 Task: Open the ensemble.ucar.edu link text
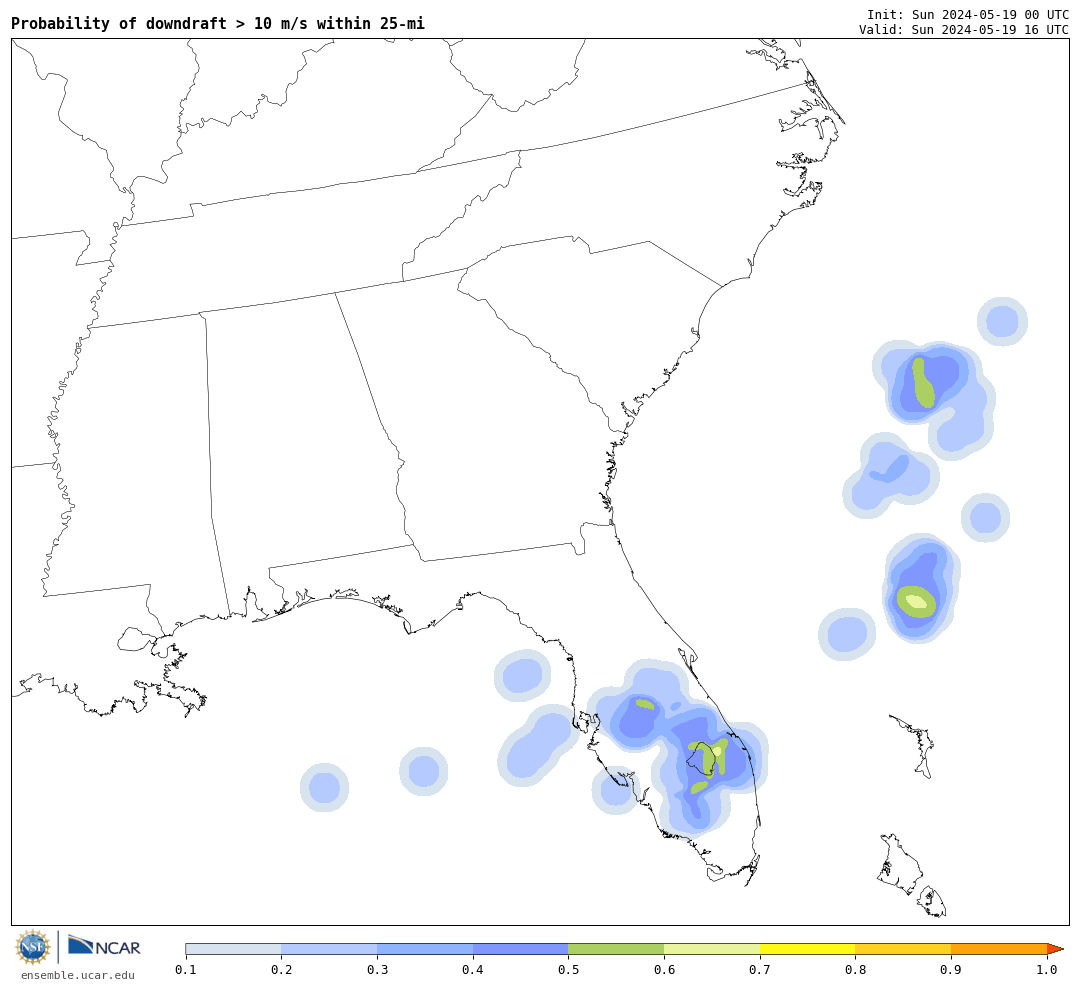tap(78, 975)
